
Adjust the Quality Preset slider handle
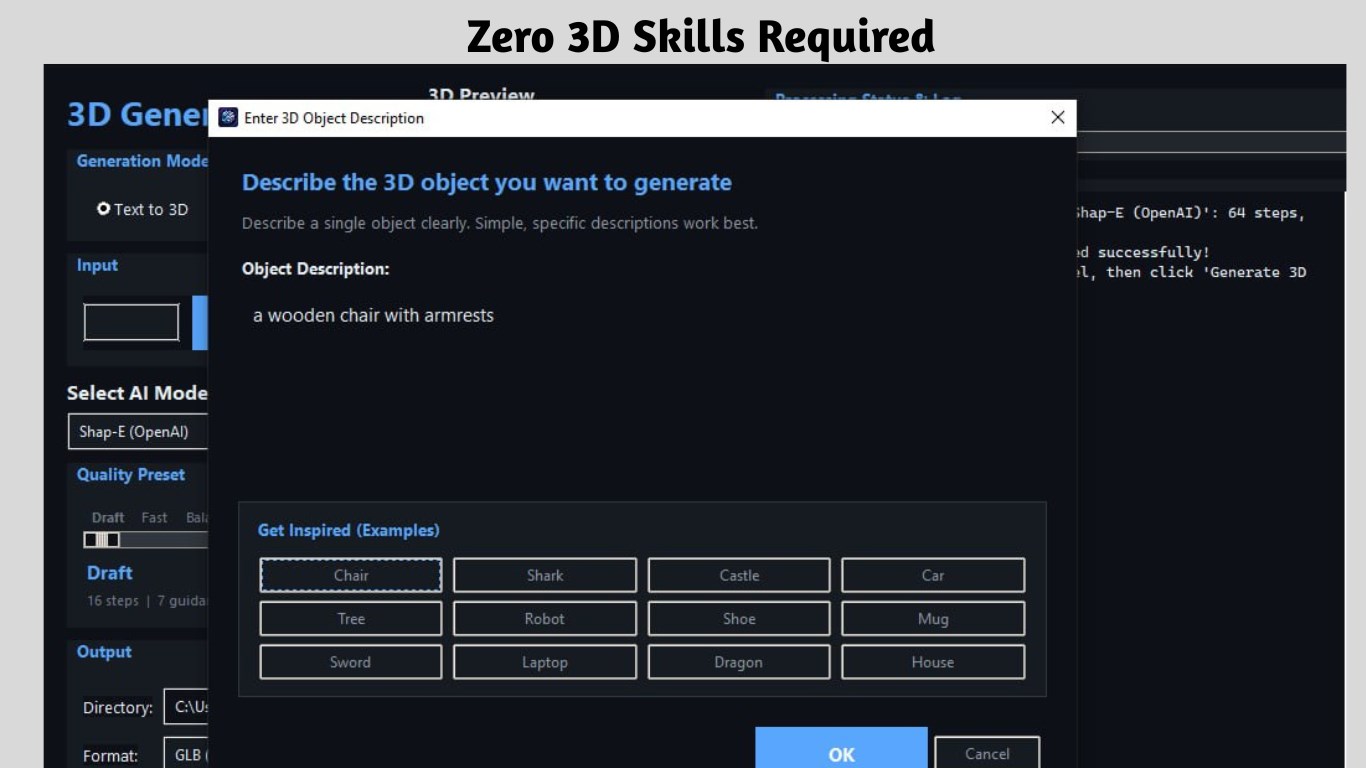tap(101, 540)
